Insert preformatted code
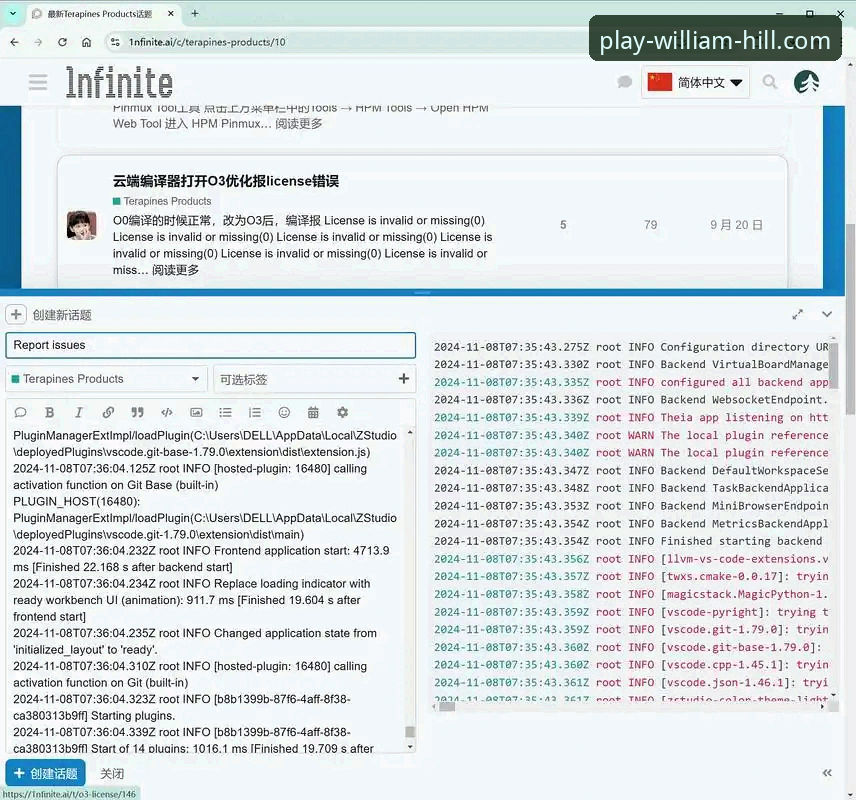The image size is (856, 800). click(167, 412)
